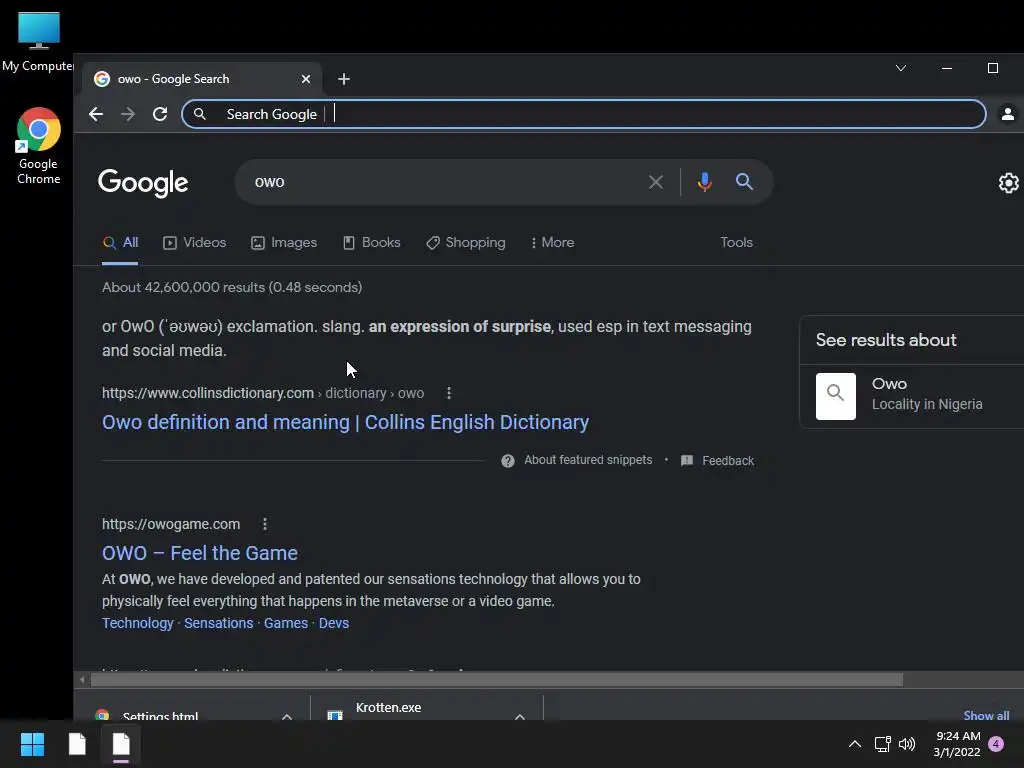Switch to the Shopping tab
Image resolution: width=1024 pixels, height=768 pixels.
466,242
